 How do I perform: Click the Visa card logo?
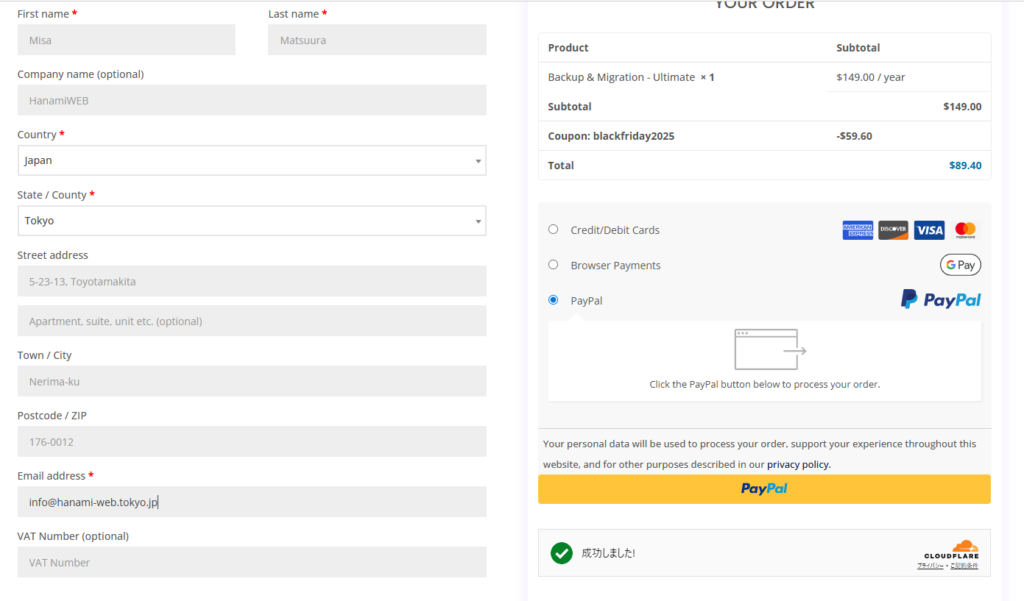[929, 230]
